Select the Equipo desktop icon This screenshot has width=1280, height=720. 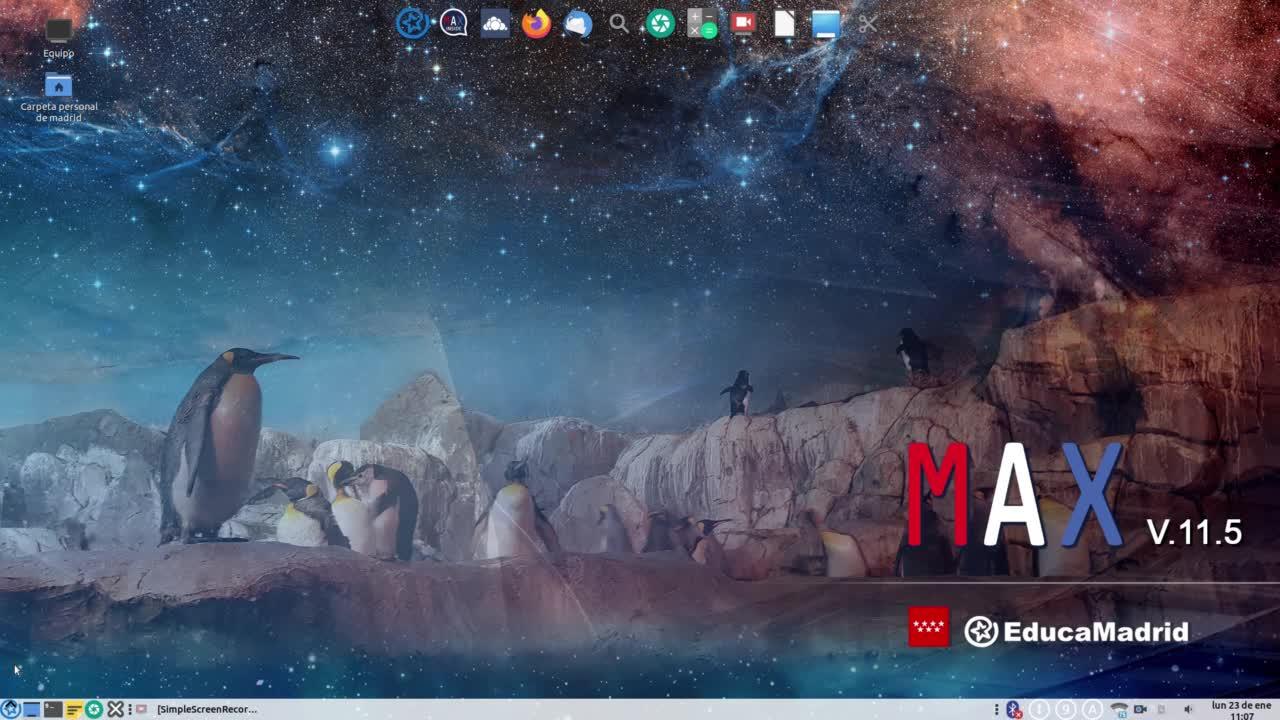[x=59, y=38]
